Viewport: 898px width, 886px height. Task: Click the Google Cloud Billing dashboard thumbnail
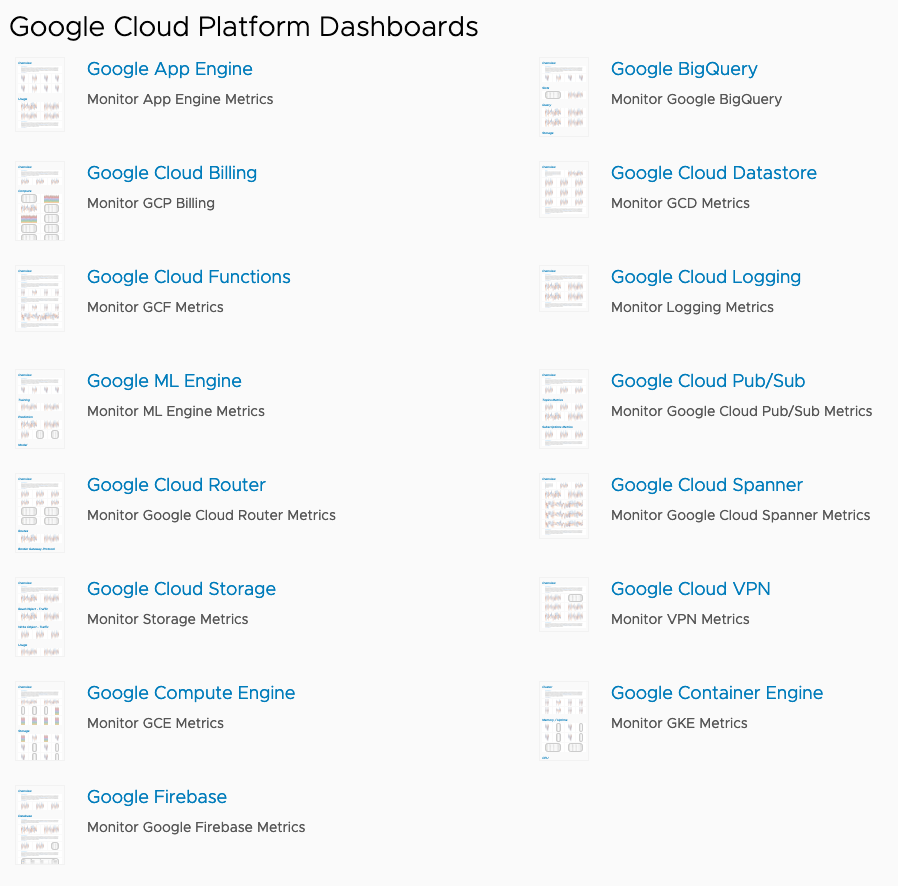40,201
